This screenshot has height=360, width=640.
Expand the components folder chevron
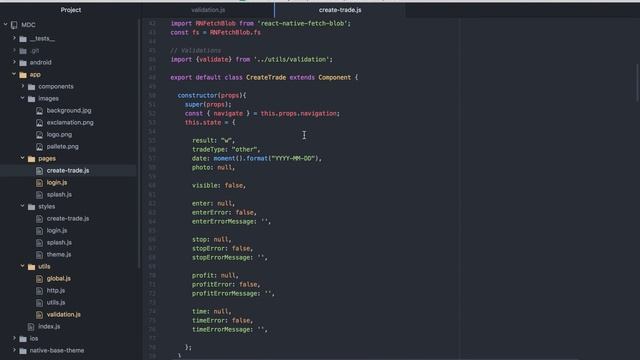(23, 86)
